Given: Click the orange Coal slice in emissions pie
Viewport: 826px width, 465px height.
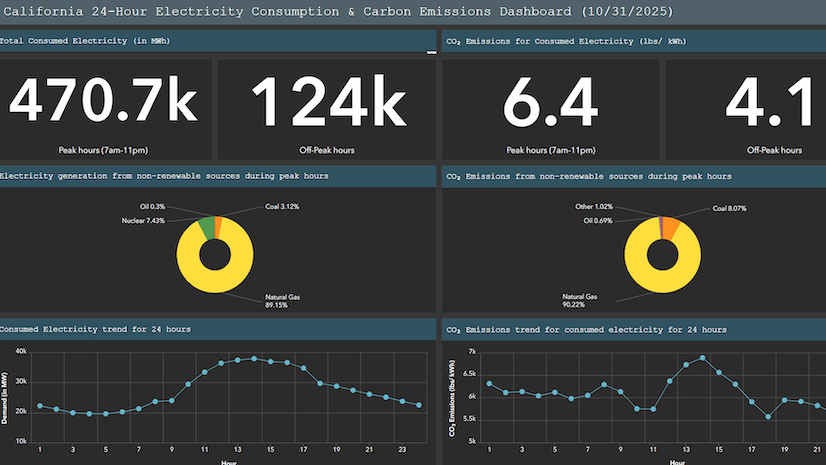Looking at the screenshot, I should click(670, 228).
